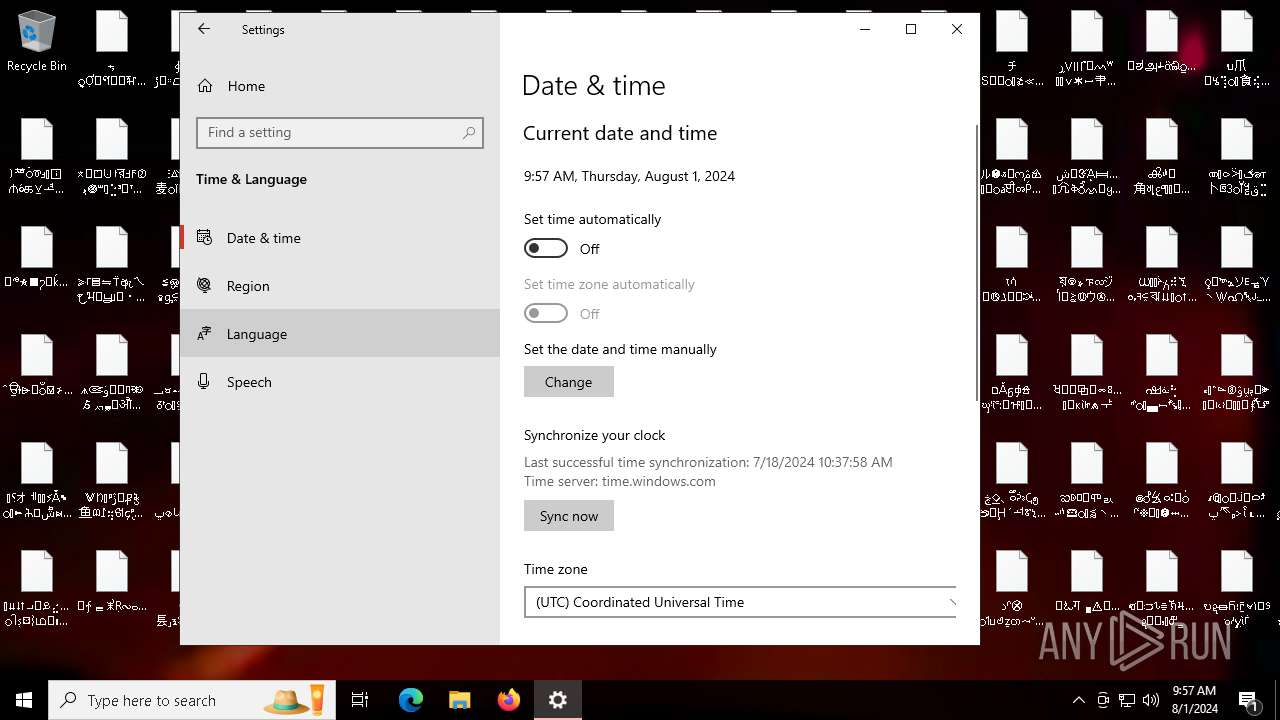
Task: Launch Firefox from taskbar
Action: click(508, 700)
